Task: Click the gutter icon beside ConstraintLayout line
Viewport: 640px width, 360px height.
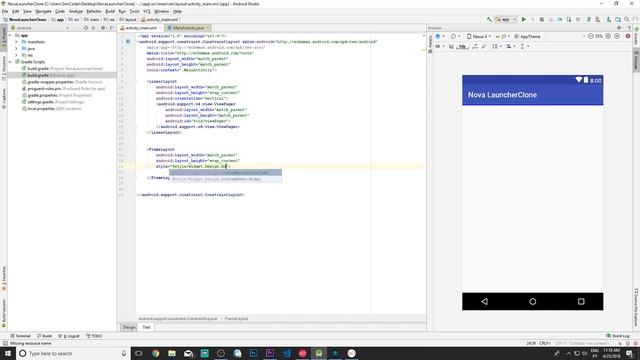Action: 128,41
